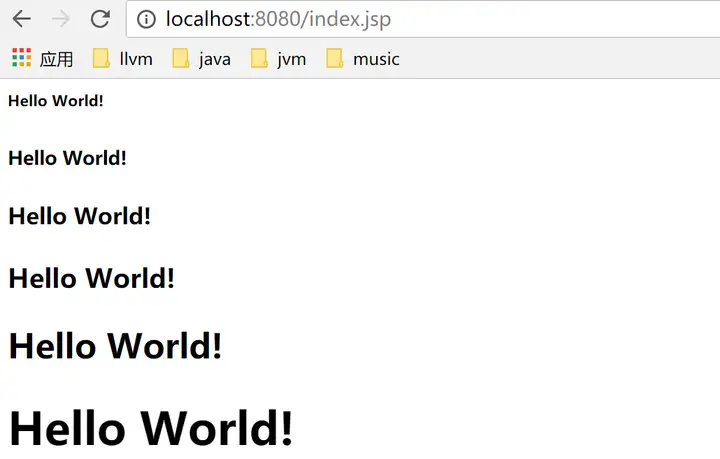Open the llvm bookmark folder
The image size is (720, 459).
(x=122, y=59)
